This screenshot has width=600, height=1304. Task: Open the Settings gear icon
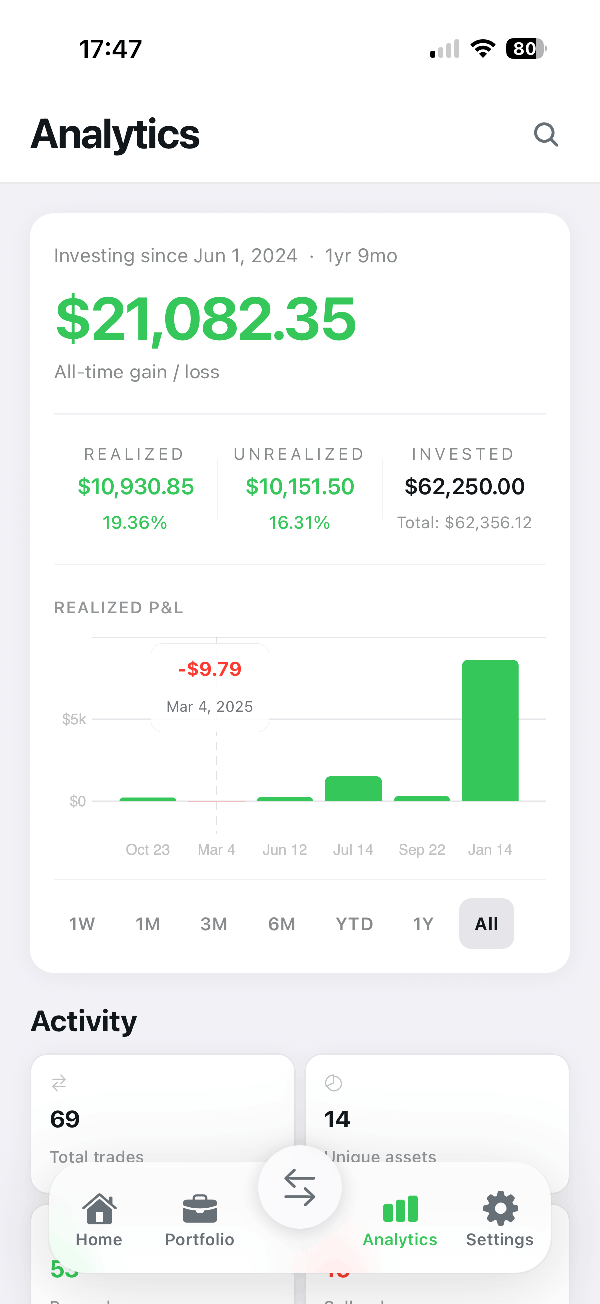(x=500, y=1208)
